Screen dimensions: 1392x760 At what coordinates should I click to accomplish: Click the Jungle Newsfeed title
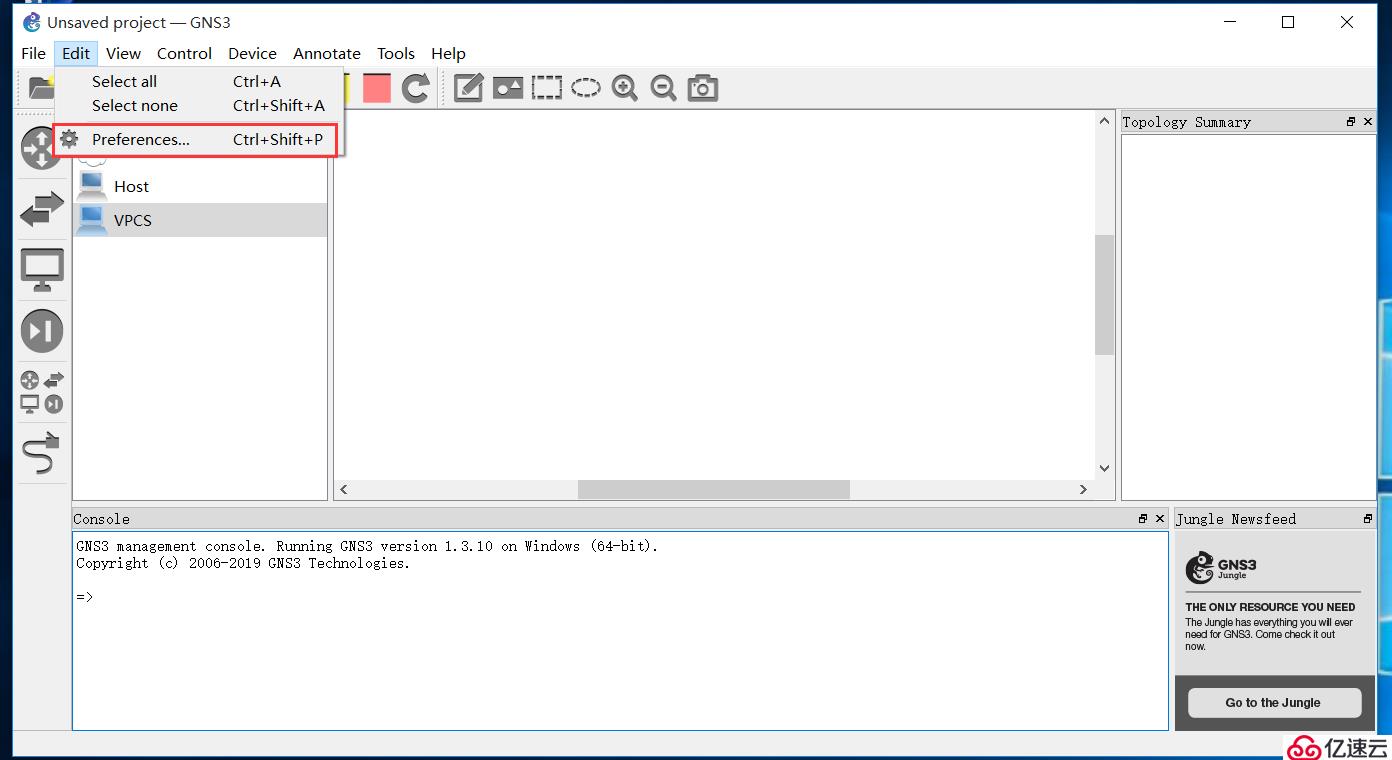pyautogui.click(x=1236, y=519)
